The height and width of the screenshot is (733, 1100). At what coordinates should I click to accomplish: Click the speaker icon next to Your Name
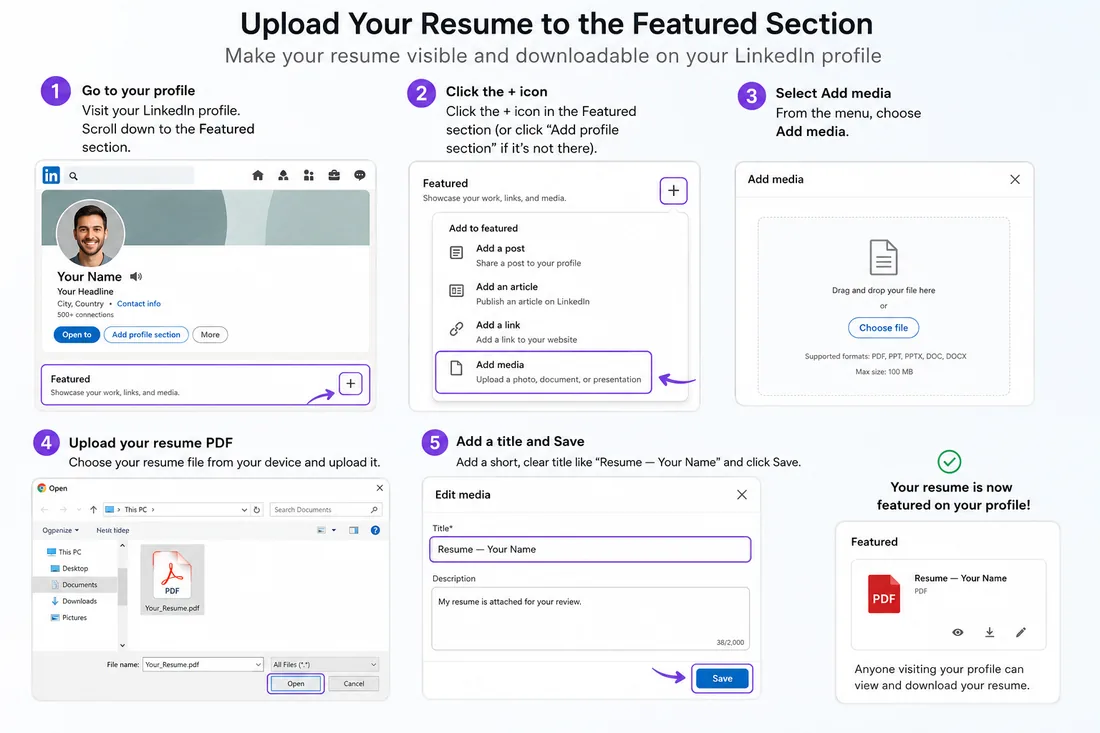coord(136,276)
